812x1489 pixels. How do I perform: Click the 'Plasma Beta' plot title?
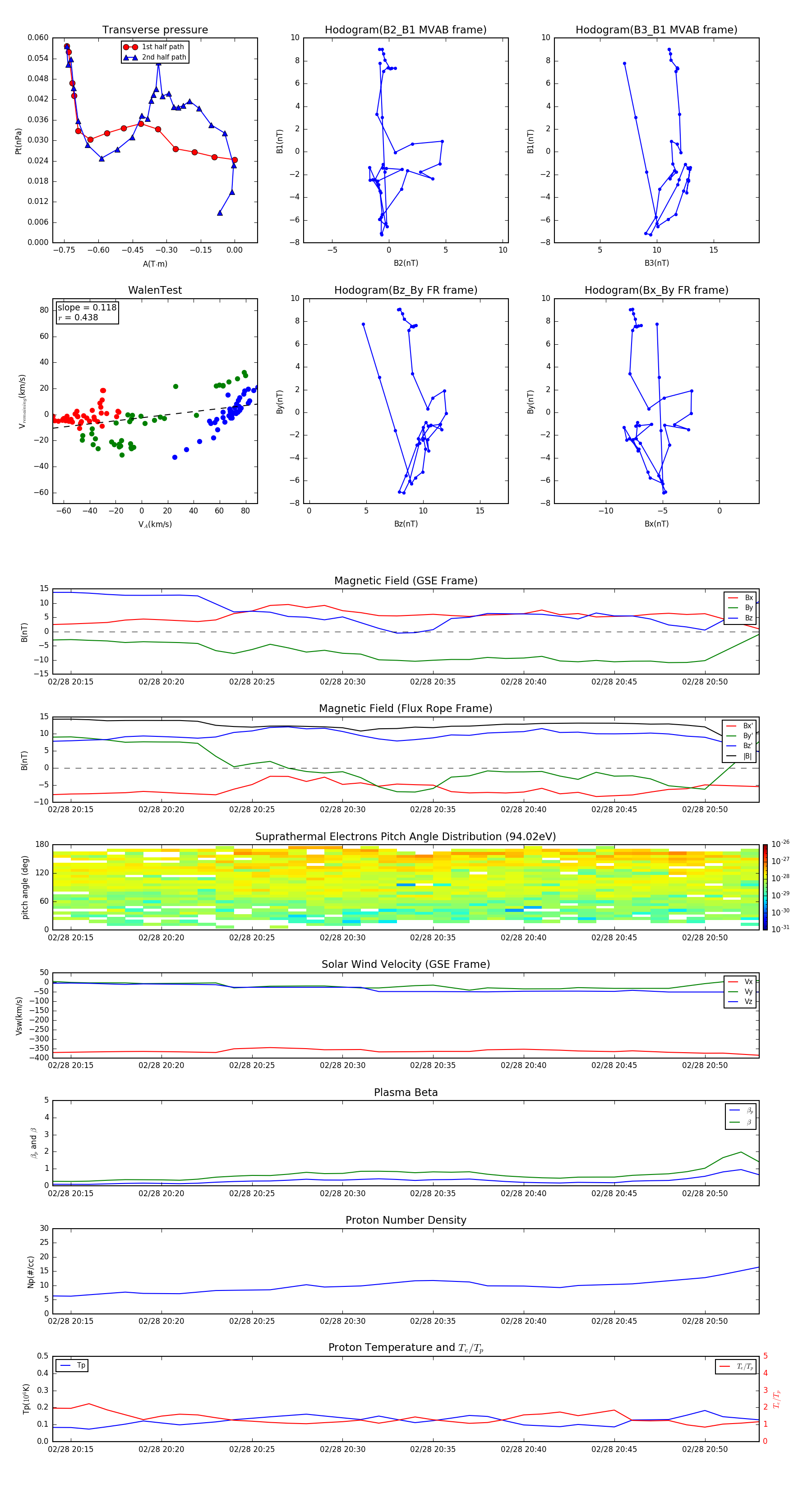pos(406,1092)
